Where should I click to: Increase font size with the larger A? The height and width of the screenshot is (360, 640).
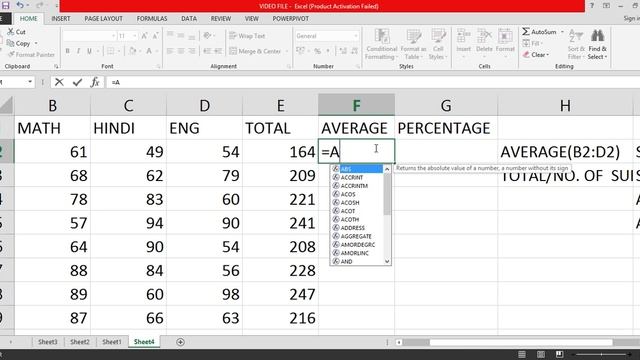[x=144, y=36]
